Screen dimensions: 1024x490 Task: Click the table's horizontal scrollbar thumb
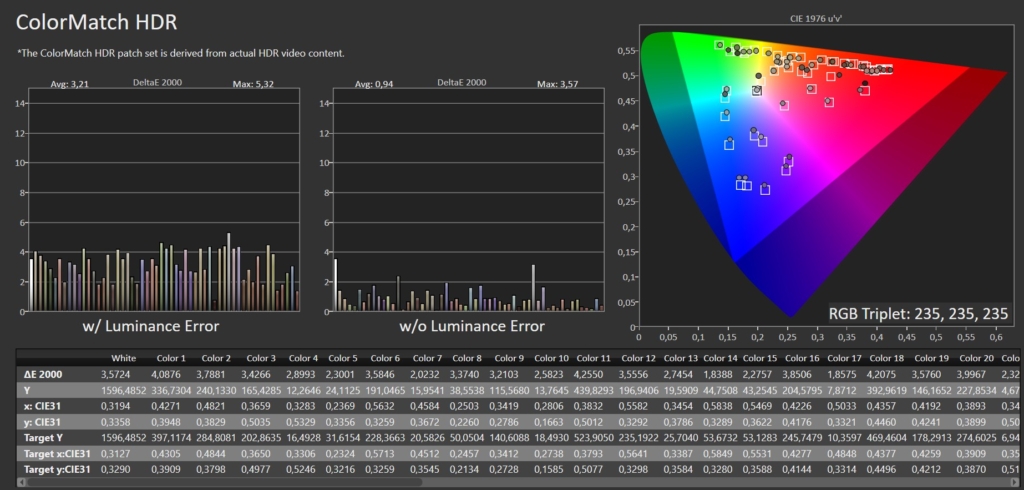click(x=225, y=483)
